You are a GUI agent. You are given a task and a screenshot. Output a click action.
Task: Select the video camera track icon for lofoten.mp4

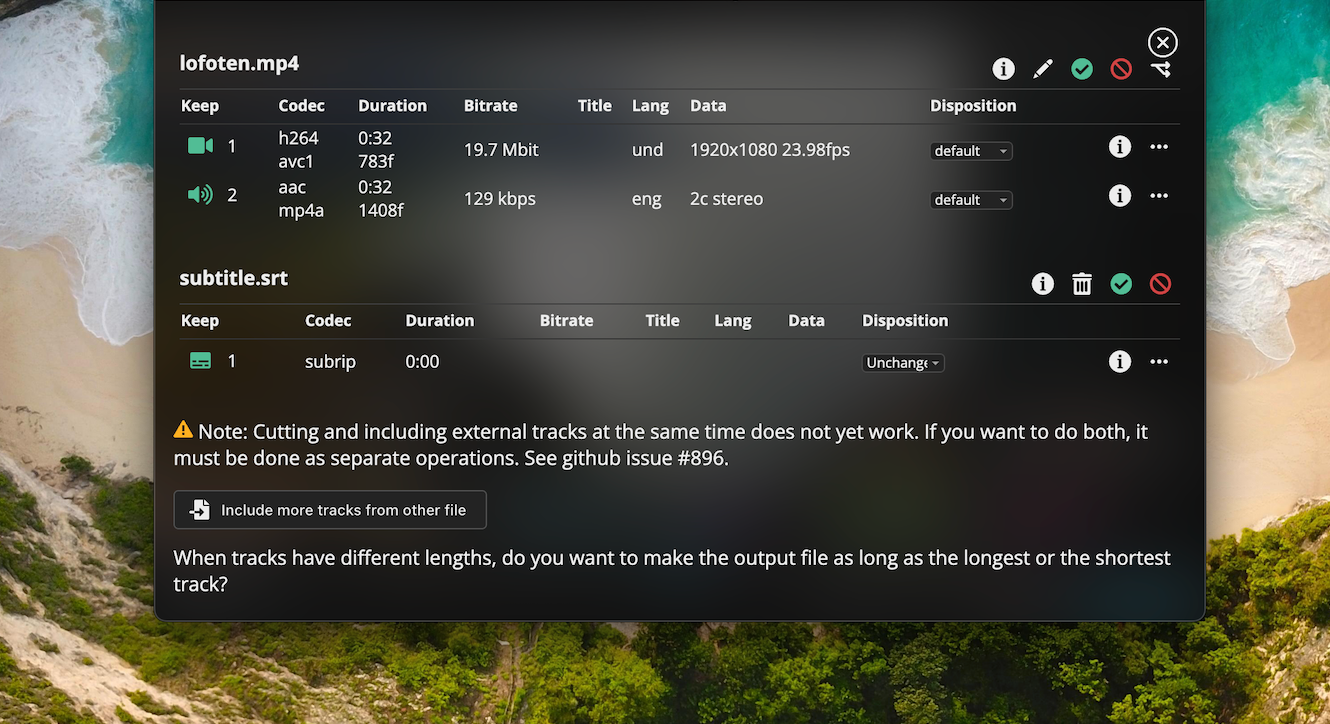tap(199, 144)
